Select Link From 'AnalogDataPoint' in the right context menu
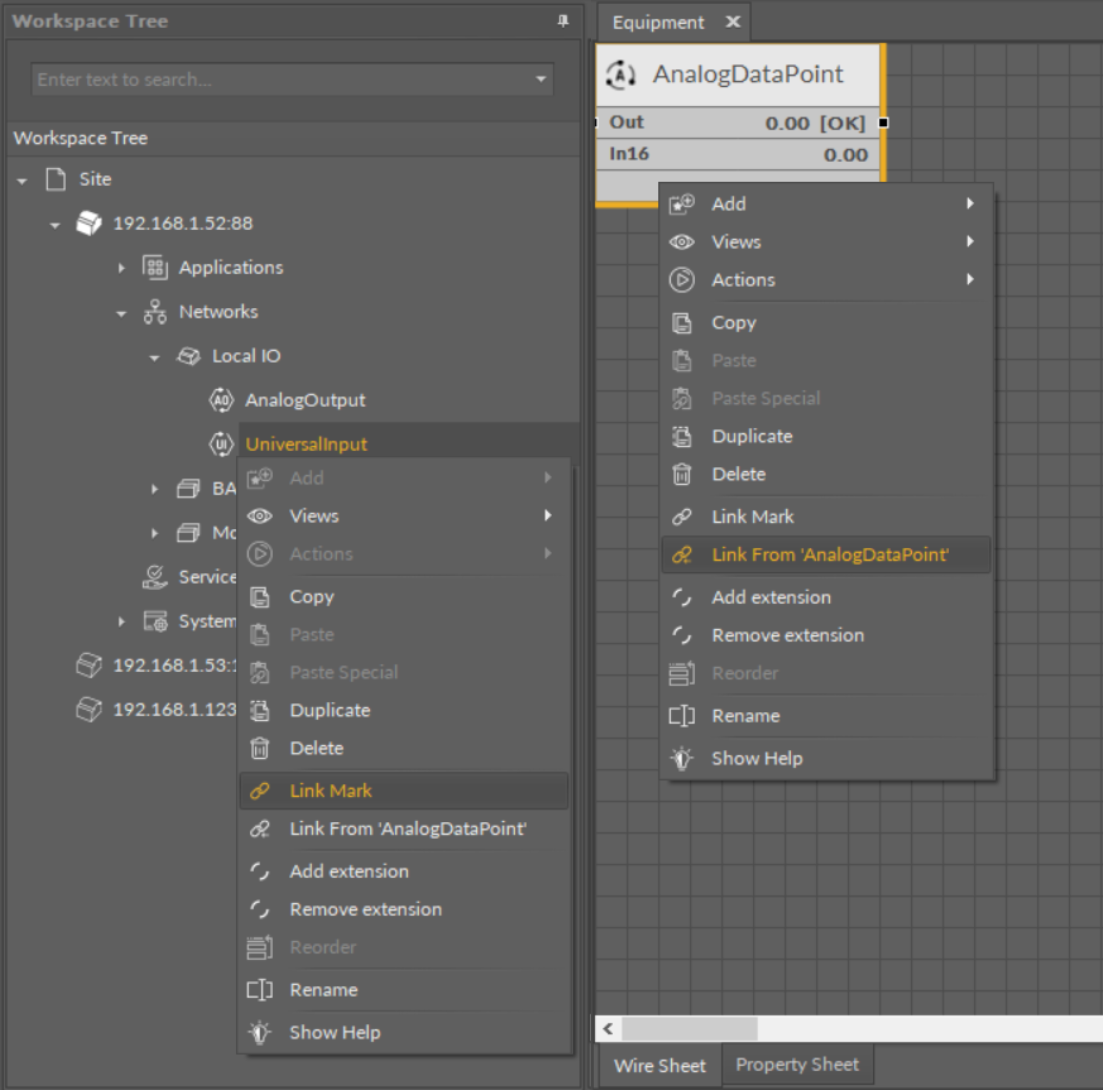1105x1092 pixels. pos(829,555)
